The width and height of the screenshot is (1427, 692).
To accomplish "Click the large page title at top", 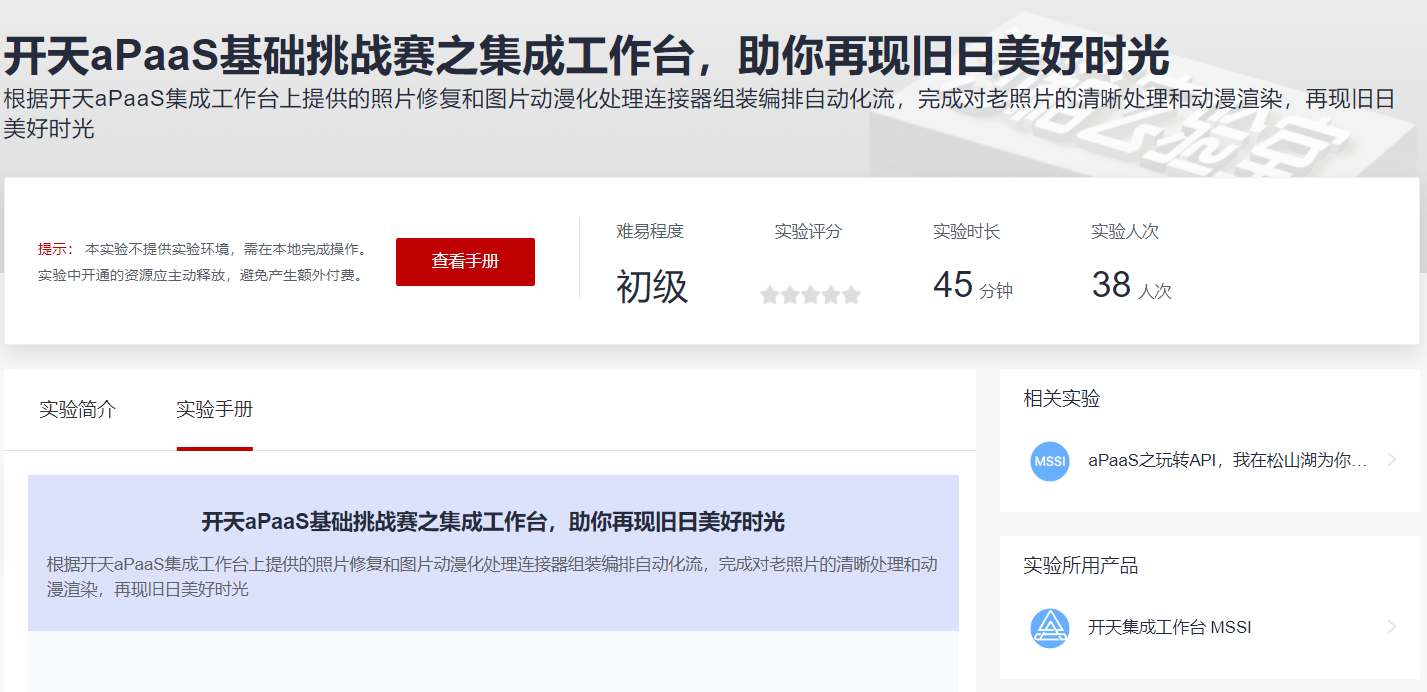I will [x=586, y=58].
